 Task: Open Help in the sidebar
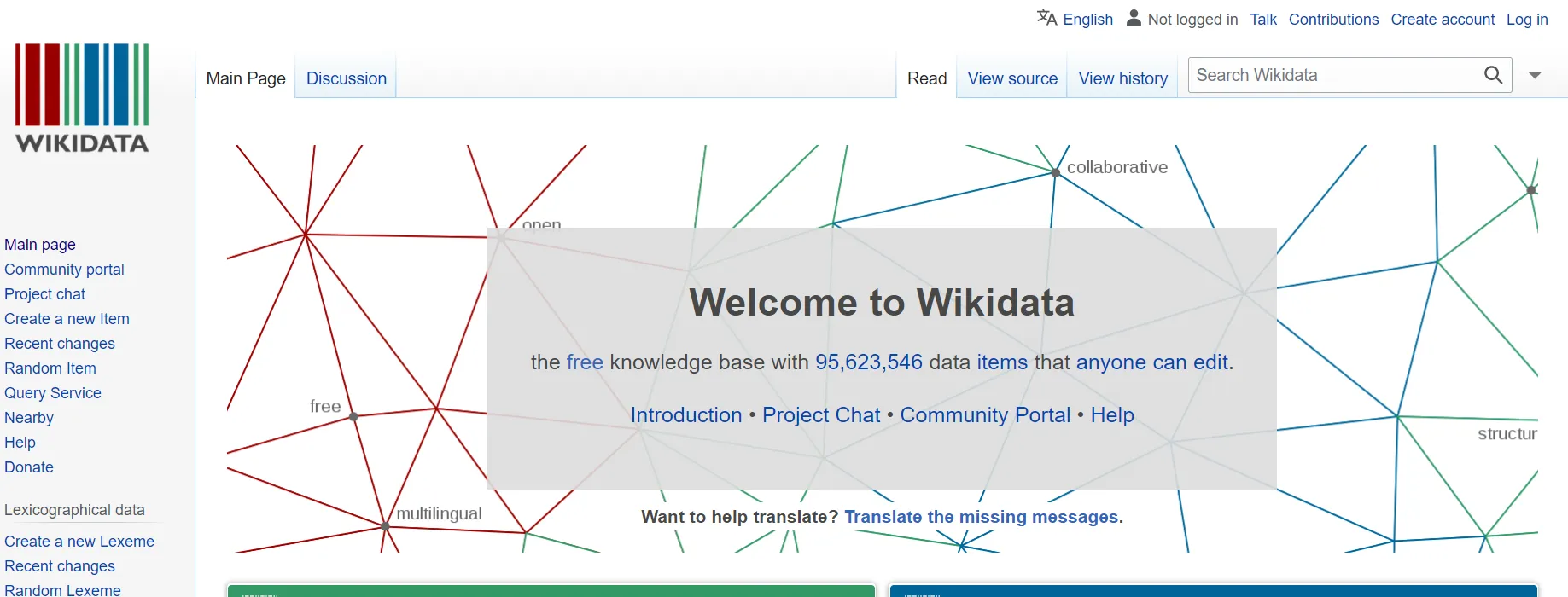point(20,443)
